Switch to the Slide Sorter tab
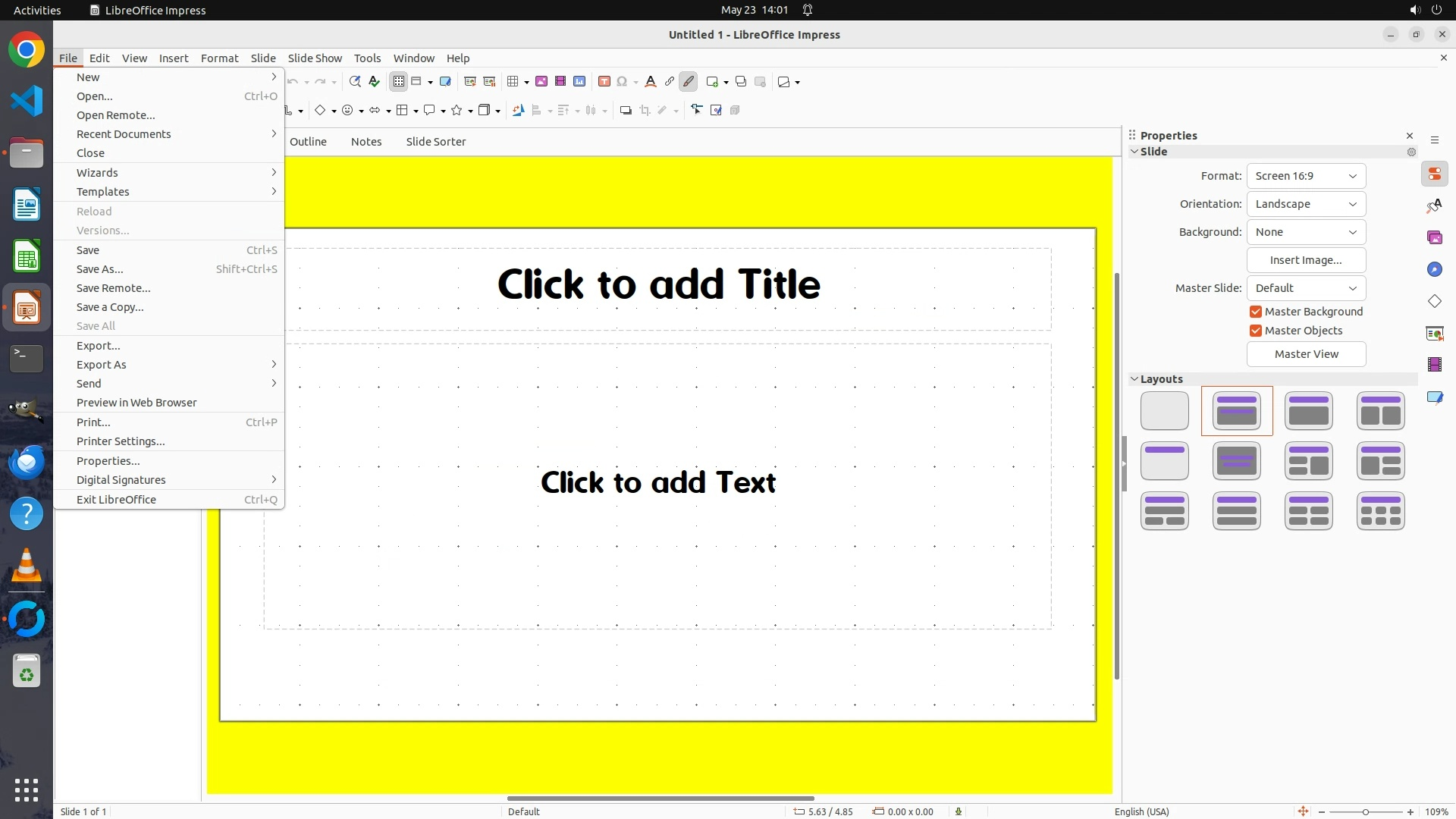 click(x=435, y=142)
